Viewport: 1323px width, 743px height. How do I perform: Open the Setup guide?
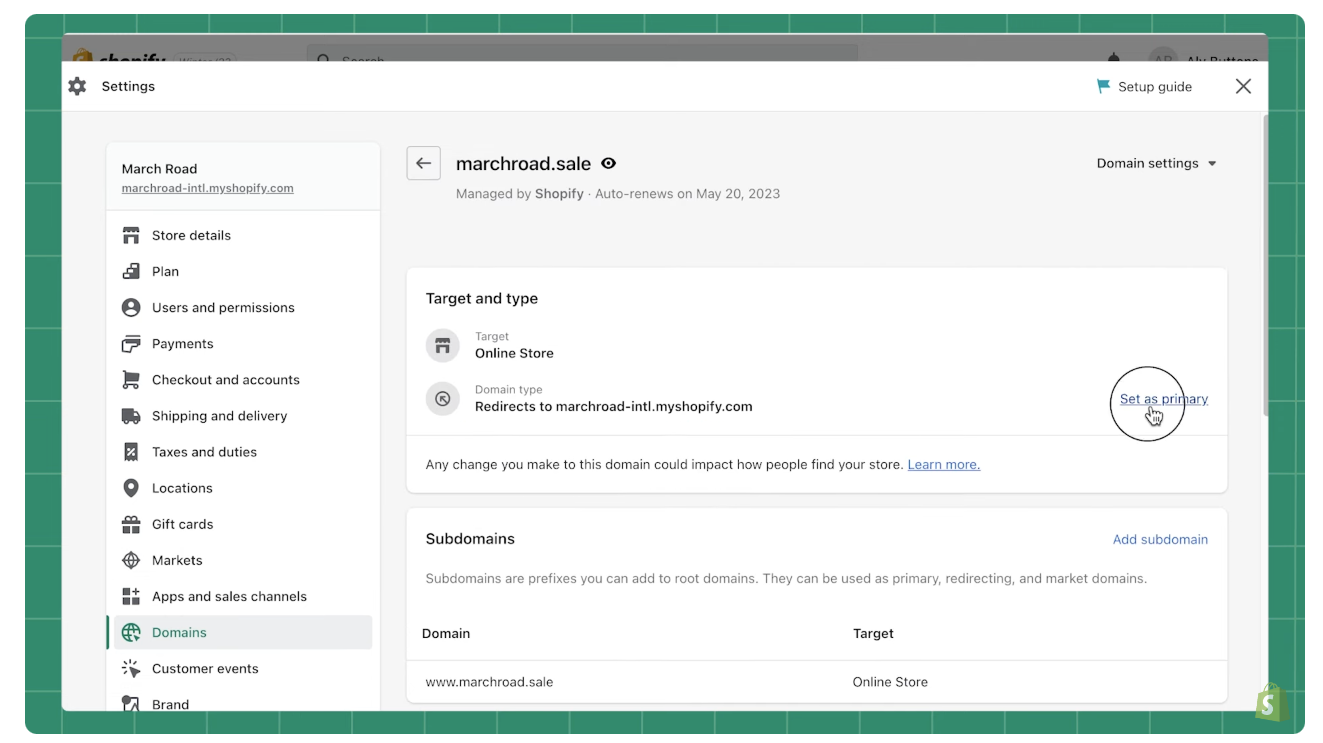[1144, 87]
